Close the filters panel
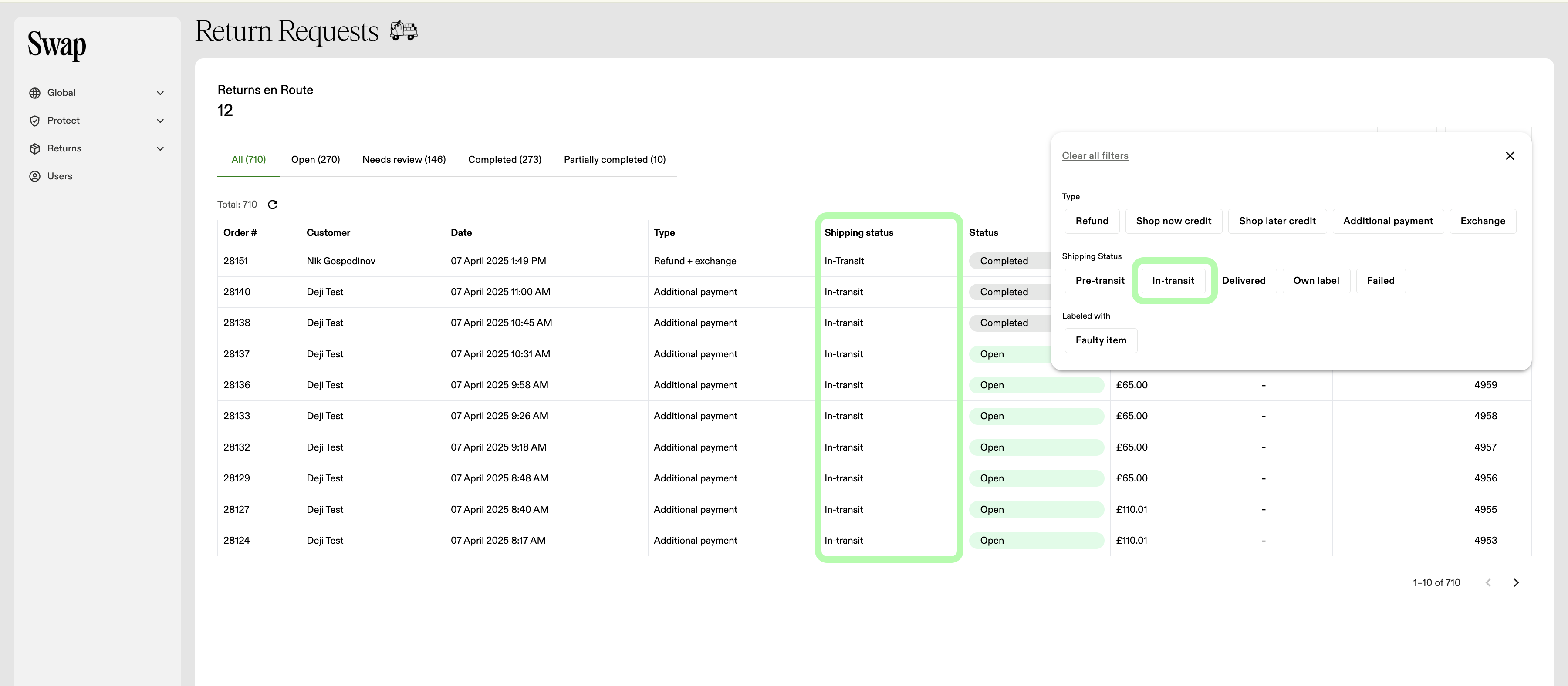This screenshot has width=1568, height=686. click(x=1510, y=156)
